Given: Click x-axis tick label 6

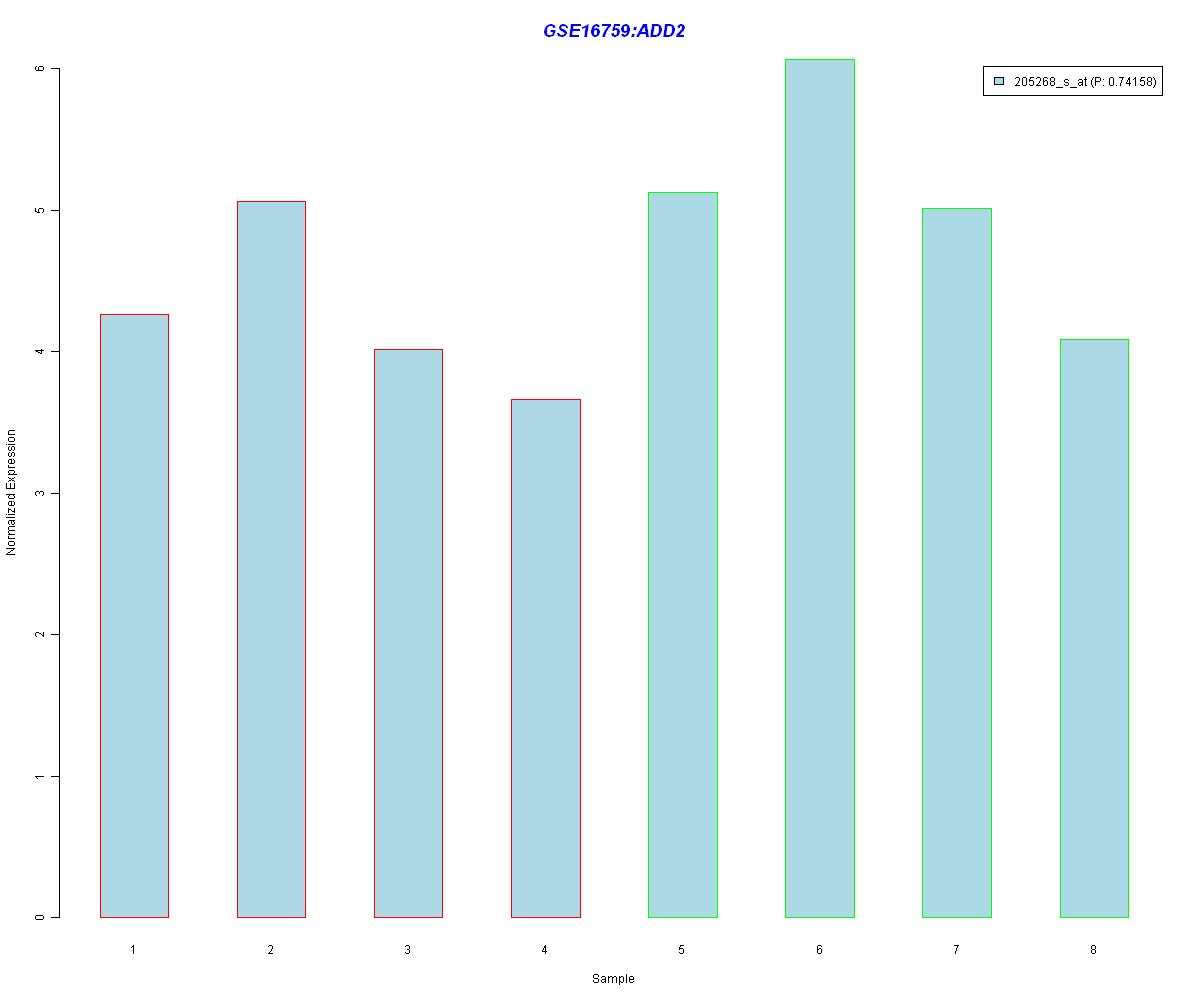Looking at the screenshot, I should pos(819,949).
